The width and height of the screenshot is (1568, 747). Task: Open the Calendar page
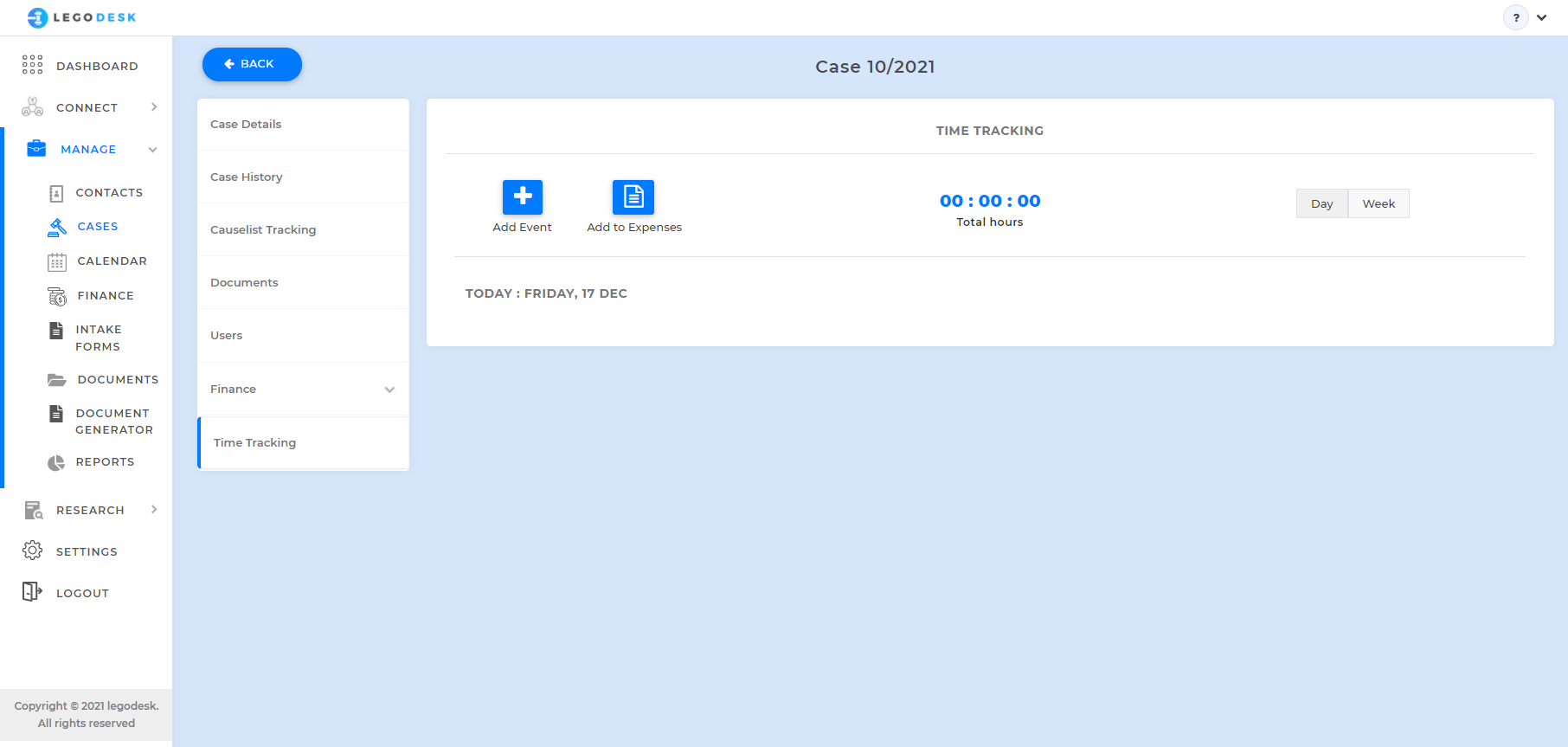112,261
